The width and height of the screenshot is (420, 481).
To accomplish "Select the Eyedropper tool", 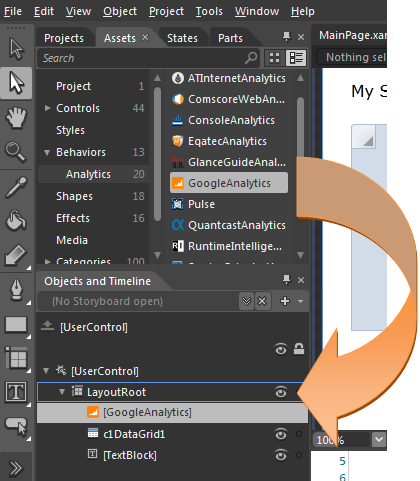I will click(x=16, y=187).
